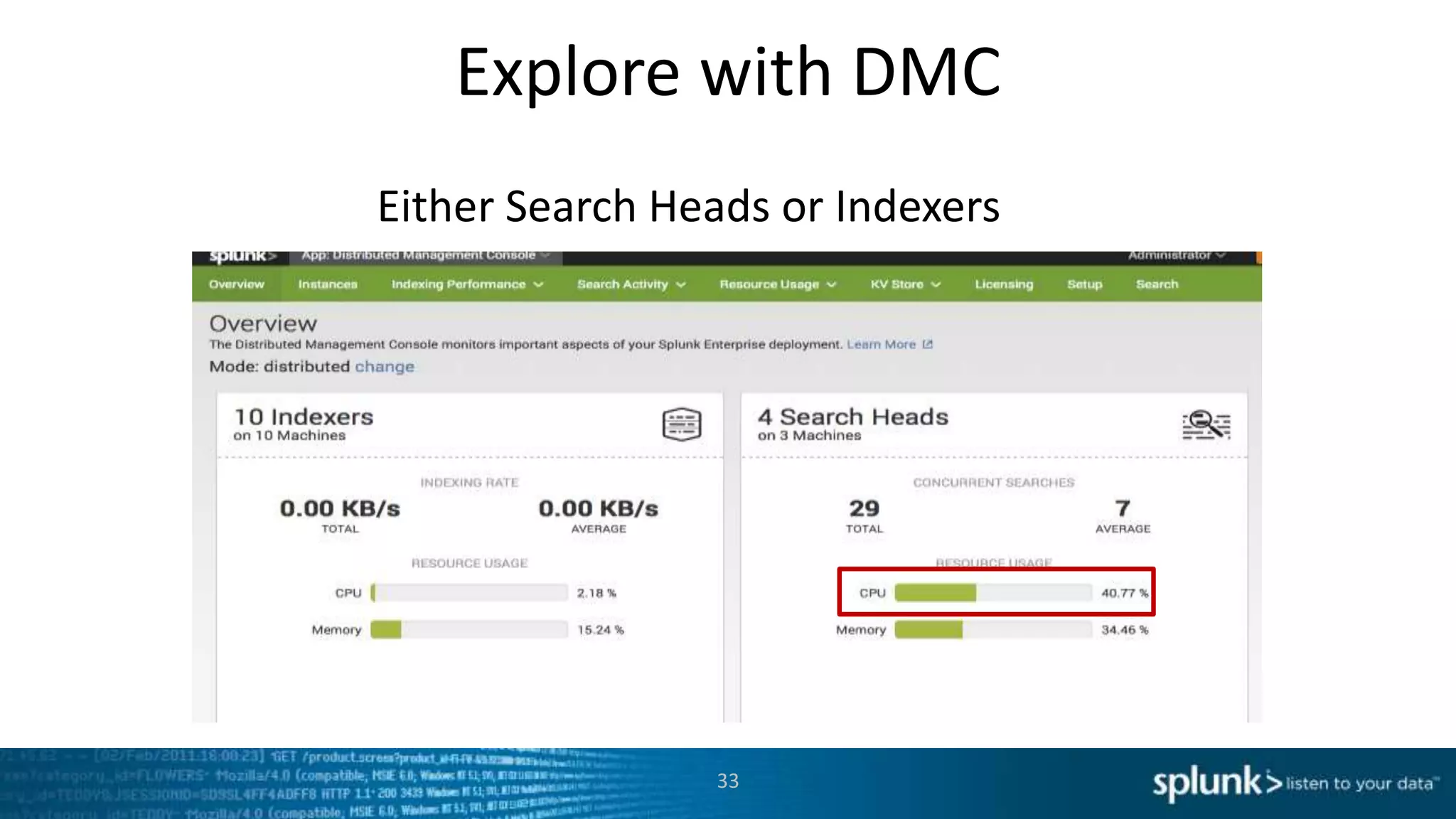
Task: Click the CONCURRENT SEARCHES label
Action: pyautogui.click(x=994, y=483)
